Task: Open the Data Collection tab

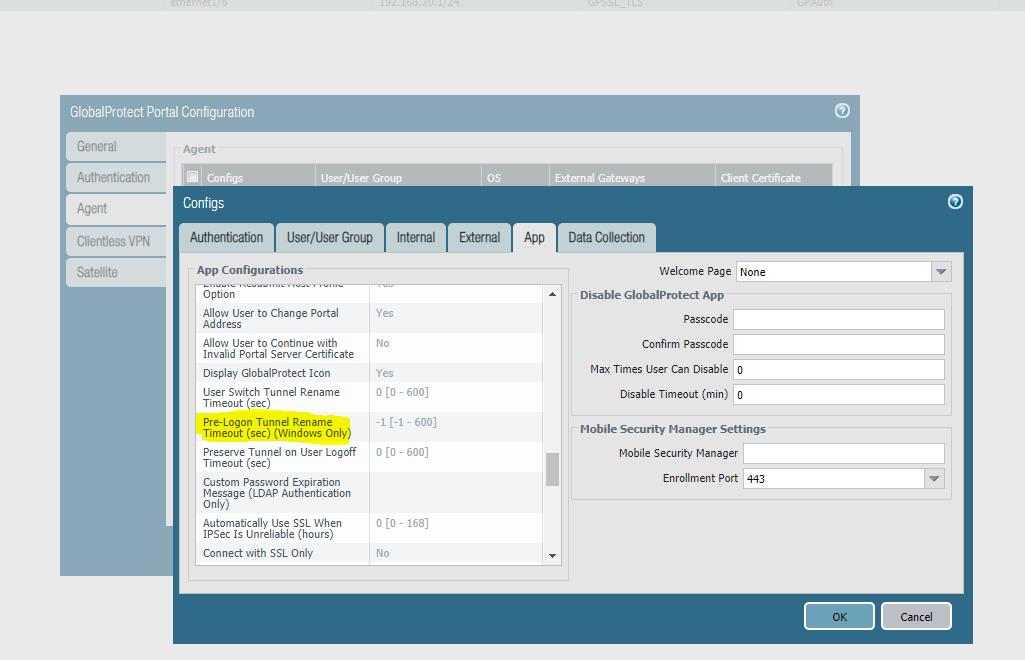Action: (606, 238)
